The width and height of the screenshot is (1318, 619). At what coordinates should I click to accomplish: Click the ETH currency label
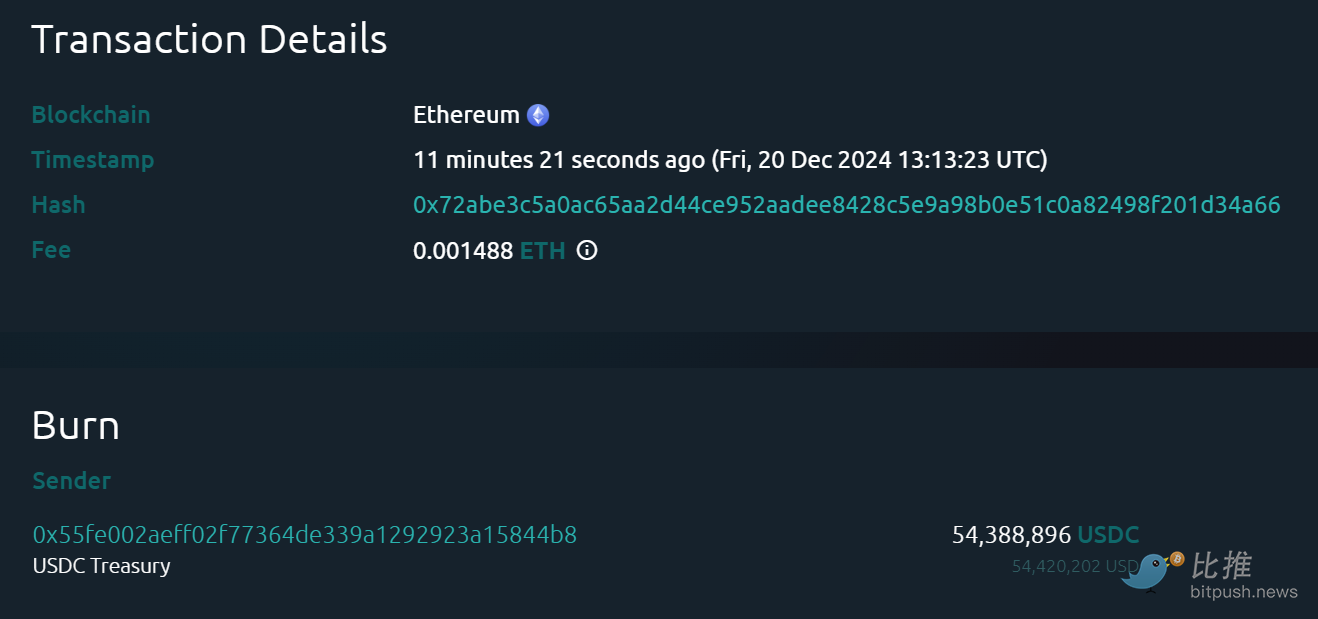542,250
